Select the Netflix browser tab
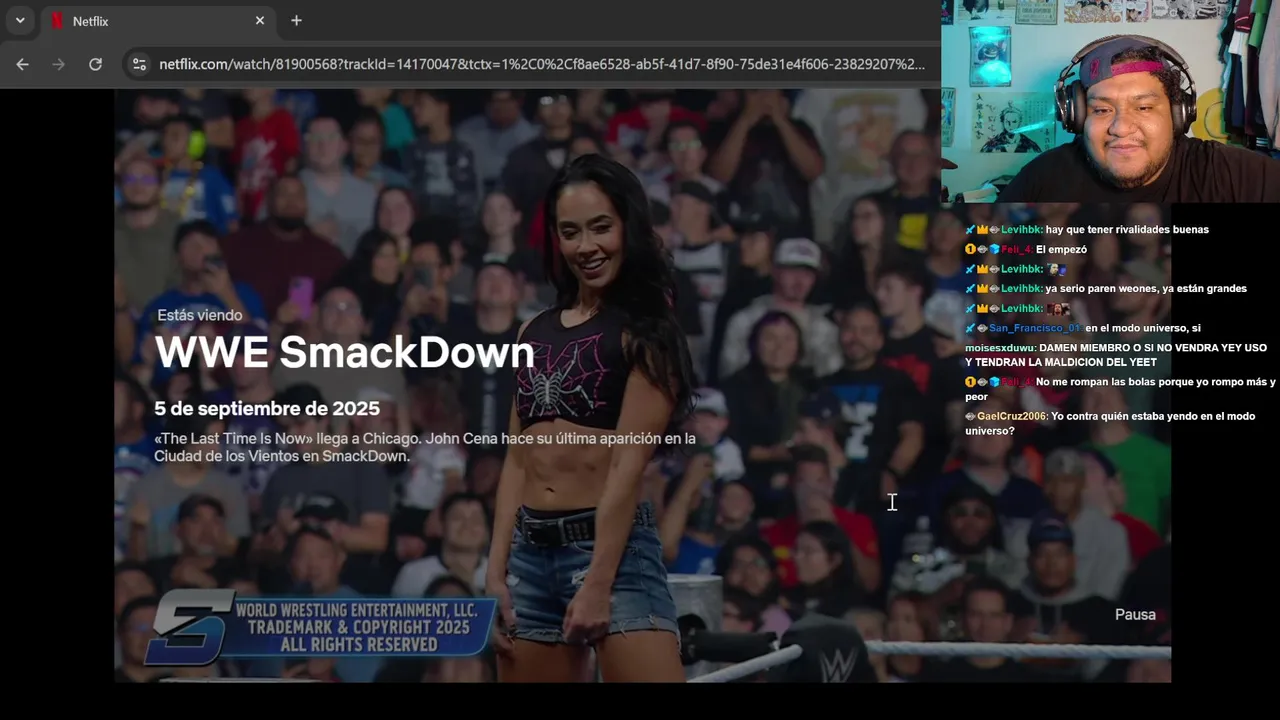The image size is (1280, 720). 158,21
